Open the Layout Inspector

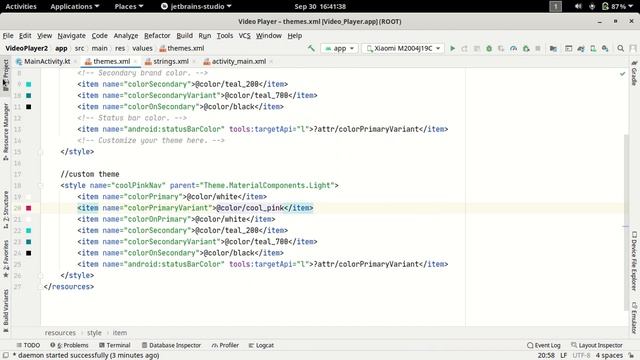[x=597, y=345]
